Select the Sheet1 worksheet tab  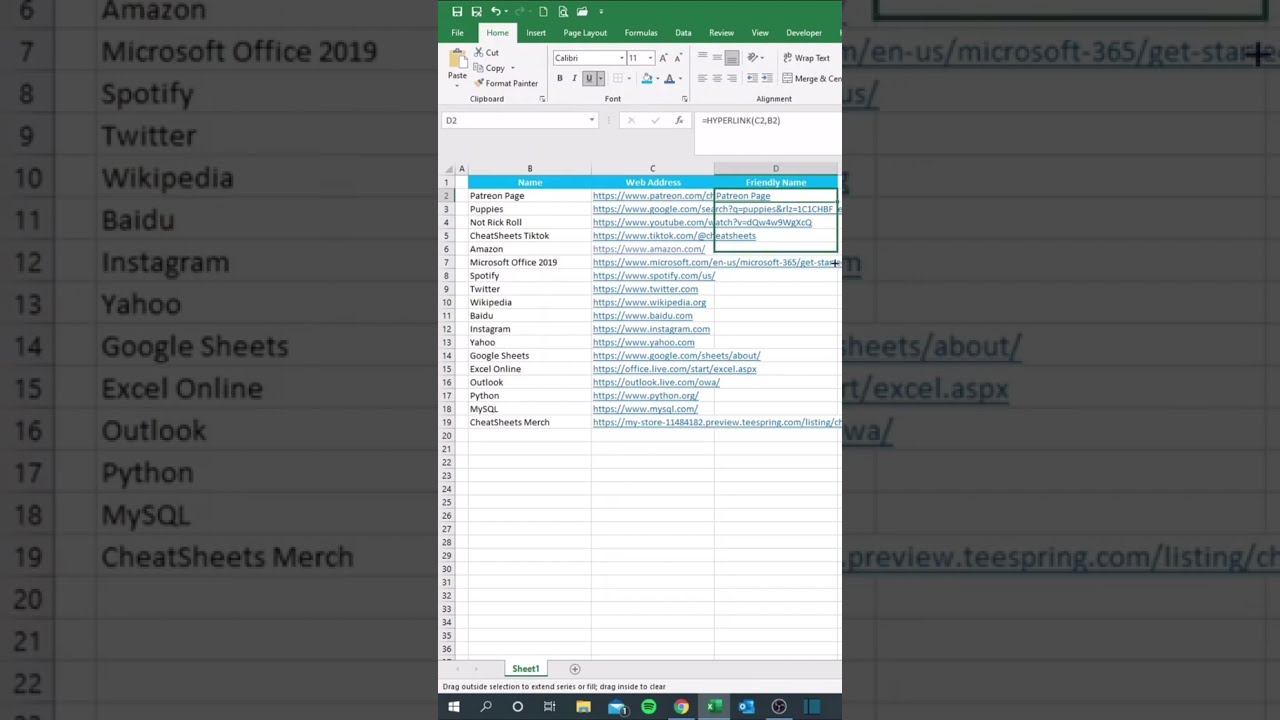[525, 669]
